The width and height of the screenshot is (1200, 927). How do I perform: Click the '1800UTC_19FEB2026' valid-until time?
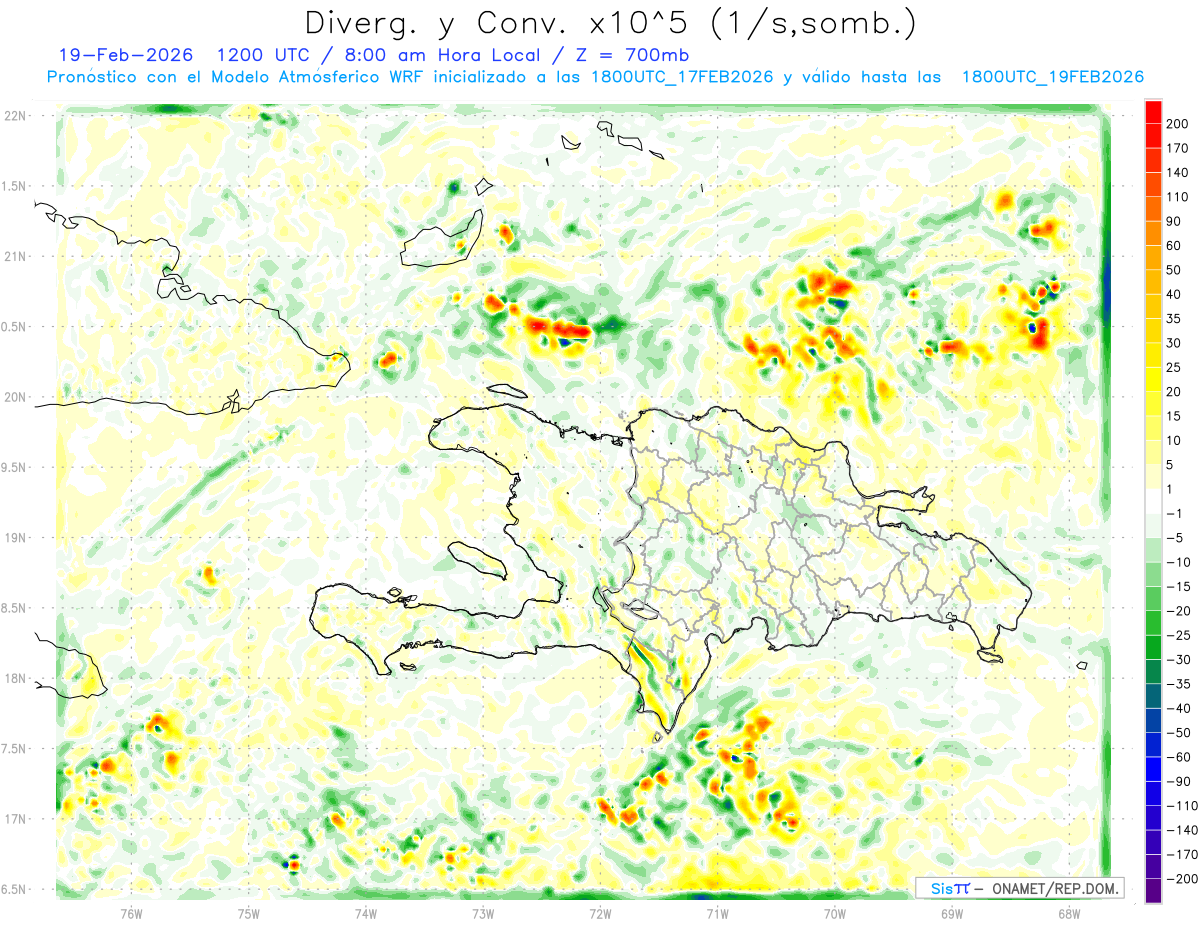tap(1052, 77)
